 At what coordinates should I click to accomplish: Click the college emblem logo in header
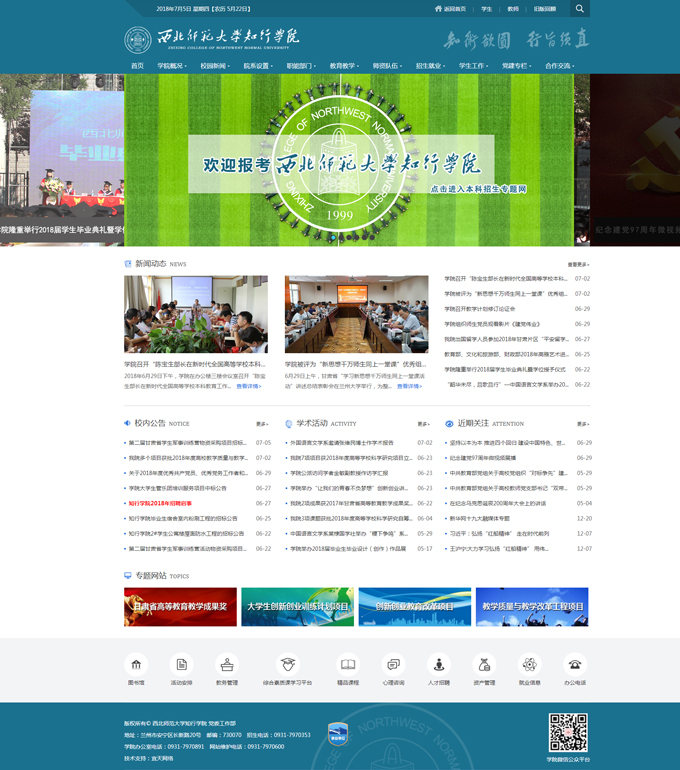tap(138, 40)
